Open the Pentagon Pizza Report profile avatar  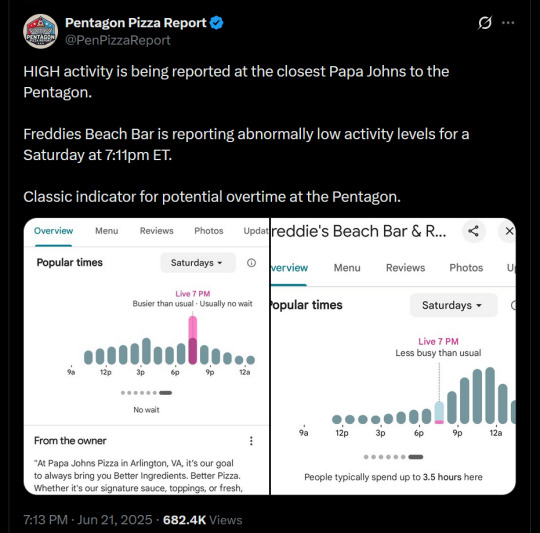click(x=40, y=31)
